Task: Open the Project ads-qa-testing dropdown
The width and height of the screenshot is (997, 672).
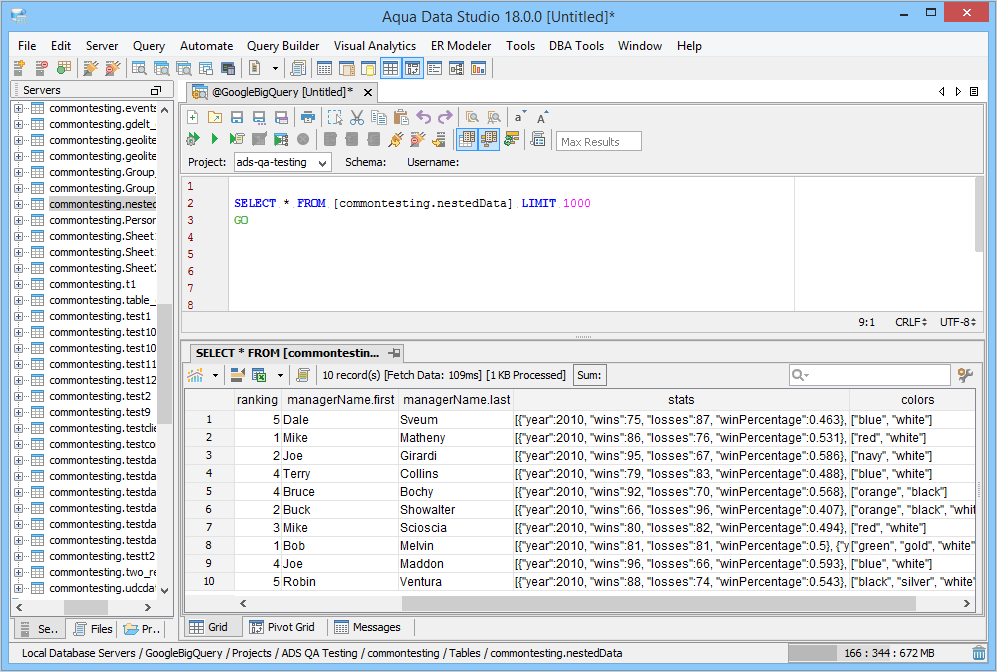Action: coord(322,162)
